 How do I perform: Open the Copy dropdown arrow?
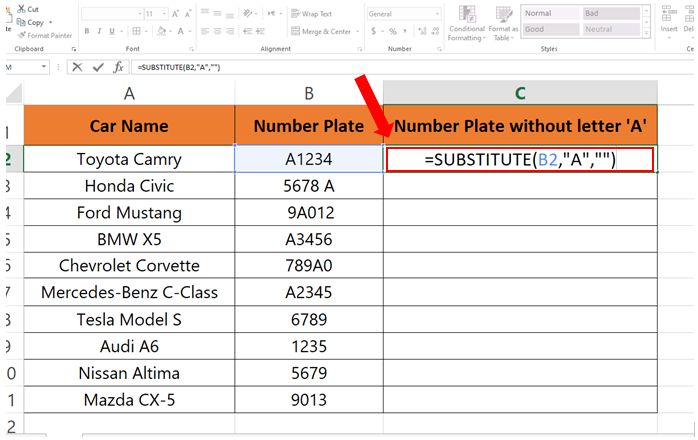tap(50, 22)
